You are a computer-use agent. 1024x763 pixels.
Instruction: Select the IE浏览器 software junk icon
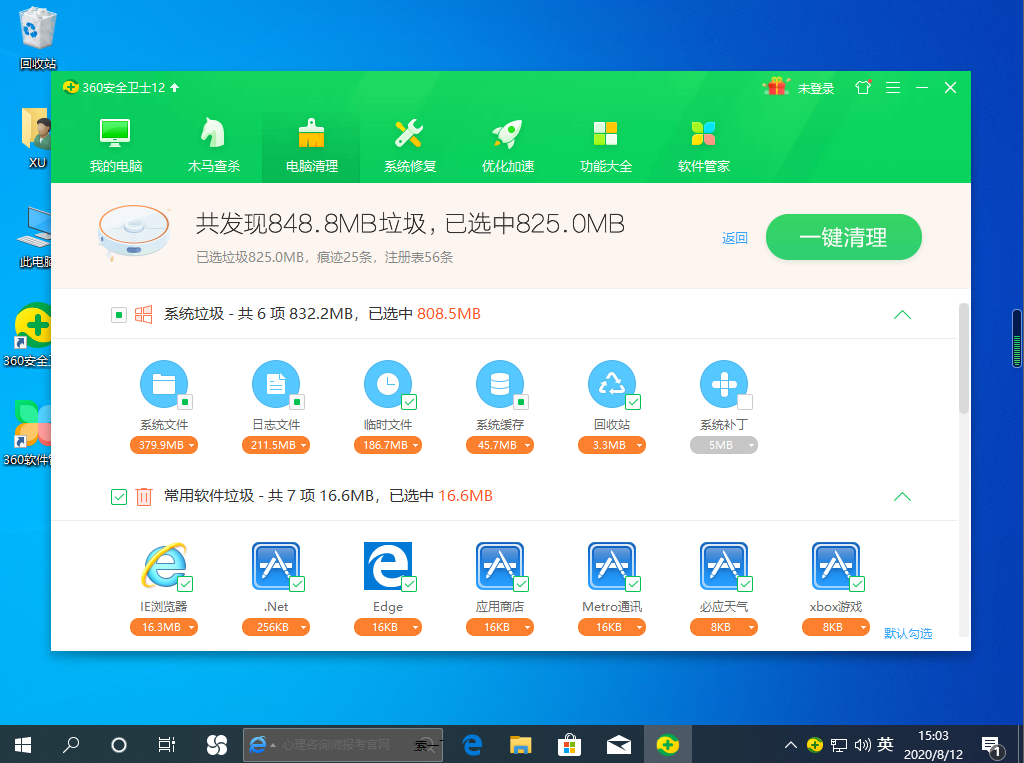pos(163,567)
